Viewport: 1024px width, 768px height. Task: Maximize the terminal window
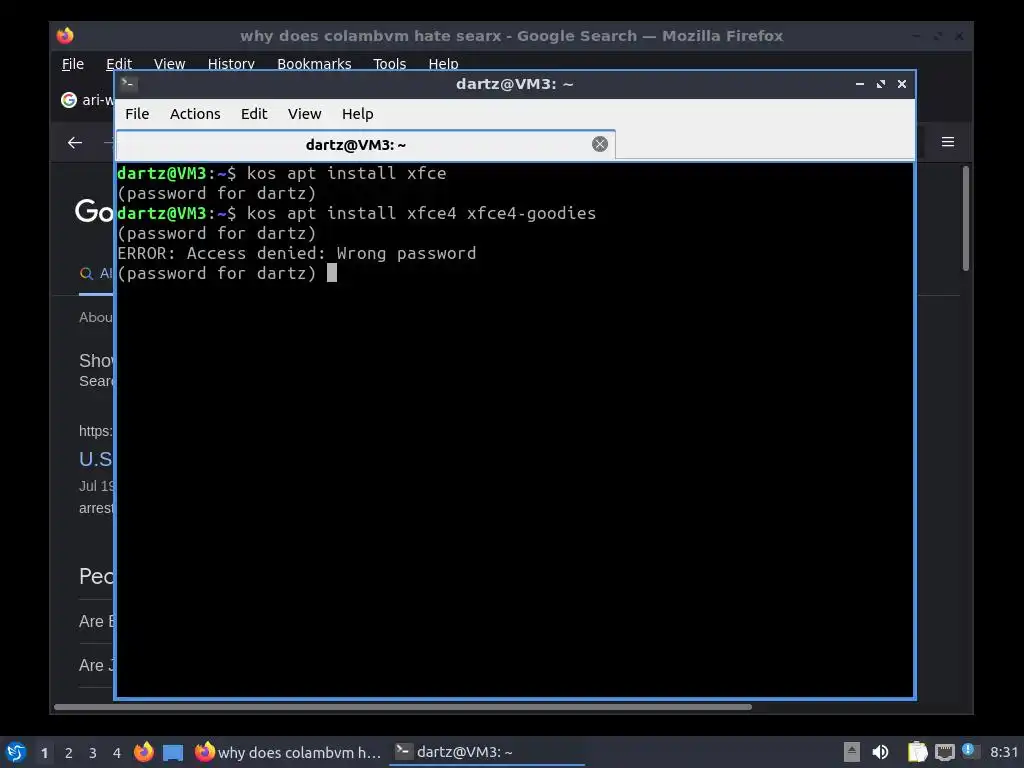881,84
